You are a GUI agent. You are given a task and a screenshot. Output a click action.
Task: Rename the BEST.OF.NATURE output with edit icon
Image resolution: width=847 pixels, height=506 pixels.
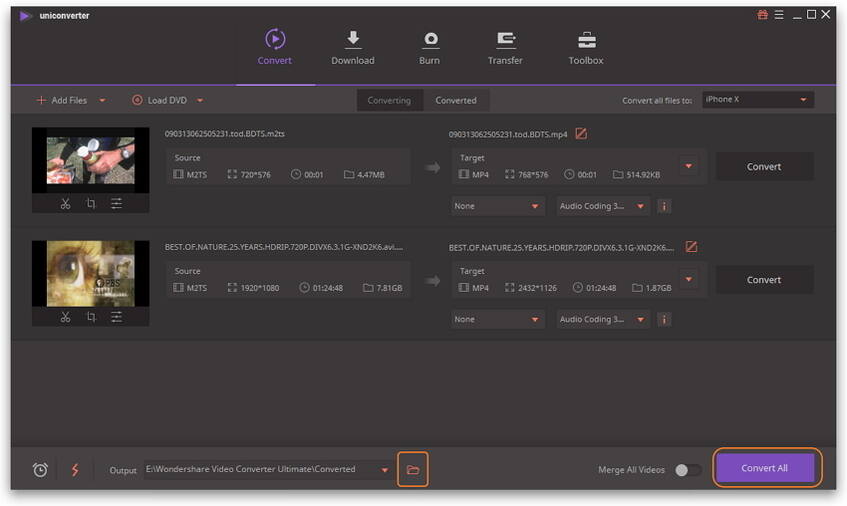pyautogui.click(x=691, y=247)
